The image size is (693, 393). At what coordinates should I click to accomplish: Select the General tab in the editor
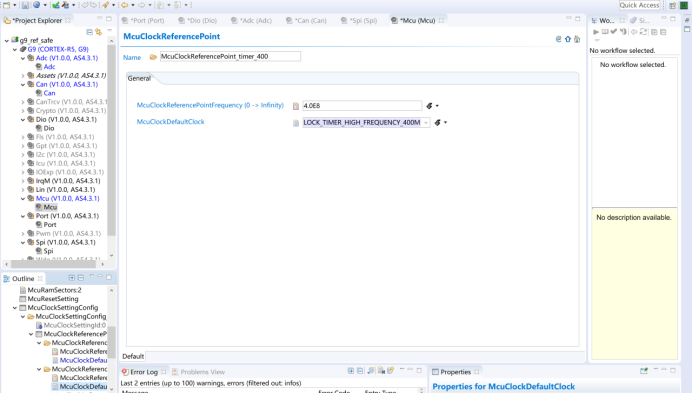tap(139, 78)
